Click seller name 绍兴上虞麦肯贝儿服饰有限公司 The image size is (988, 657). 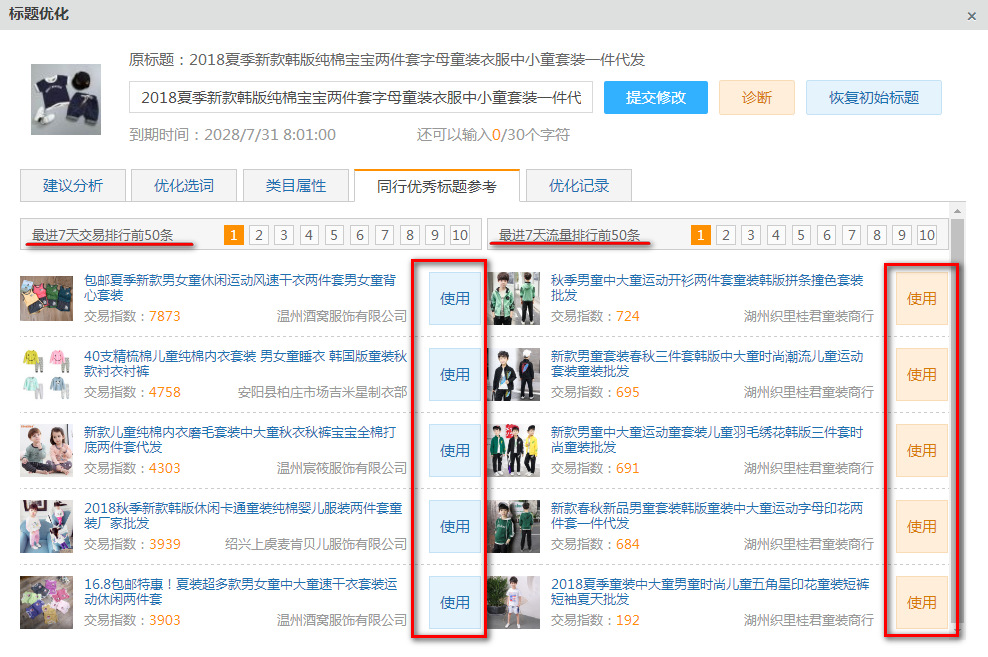tap(316, 544)
